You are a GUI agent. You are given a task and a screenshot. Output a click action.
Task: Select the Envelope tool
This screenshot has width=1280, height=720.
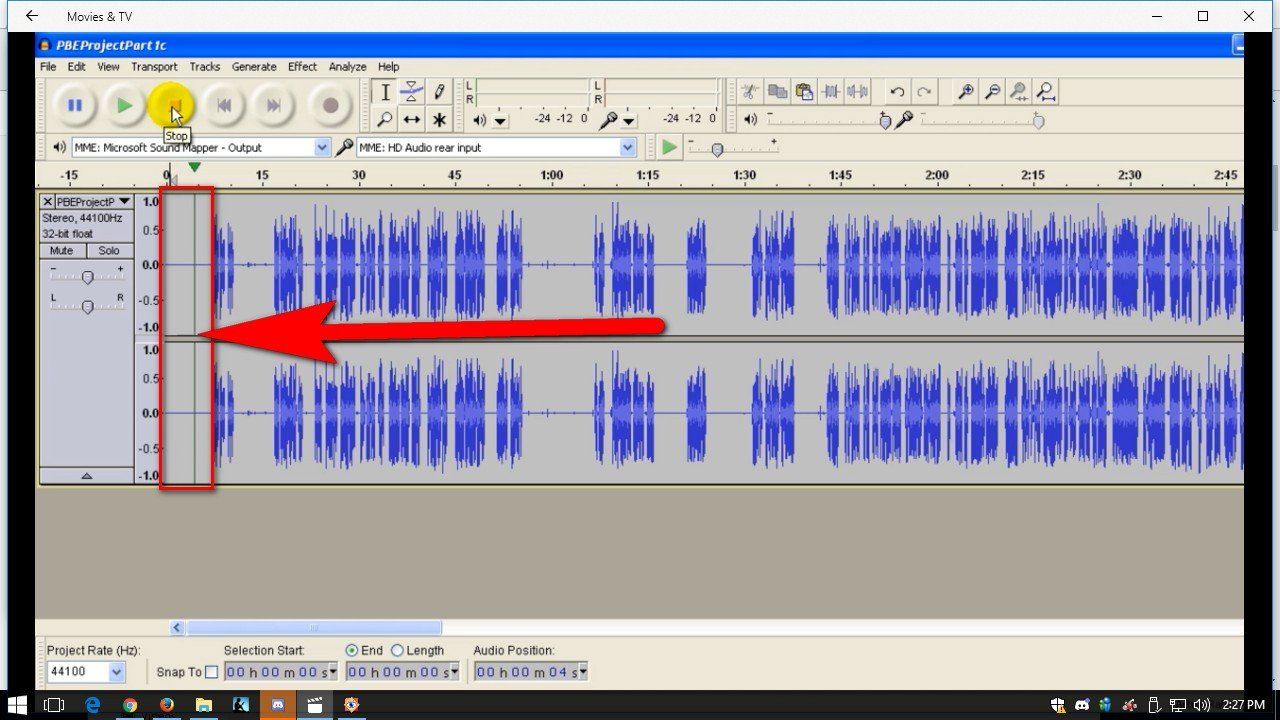412,92
